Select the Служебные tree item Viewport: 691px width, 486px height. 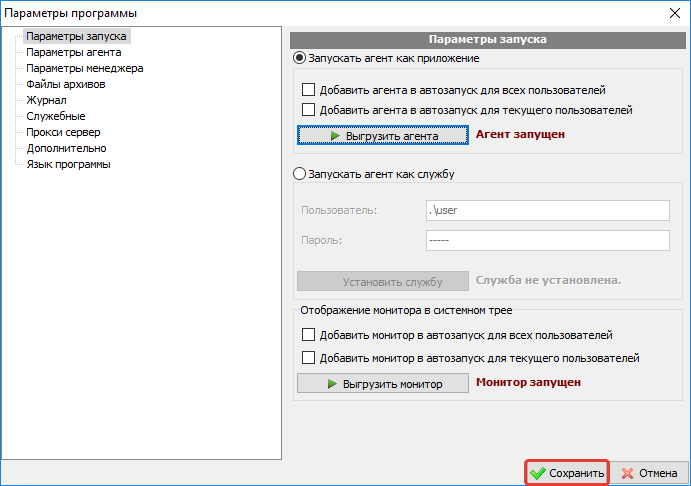pos(56,116)
